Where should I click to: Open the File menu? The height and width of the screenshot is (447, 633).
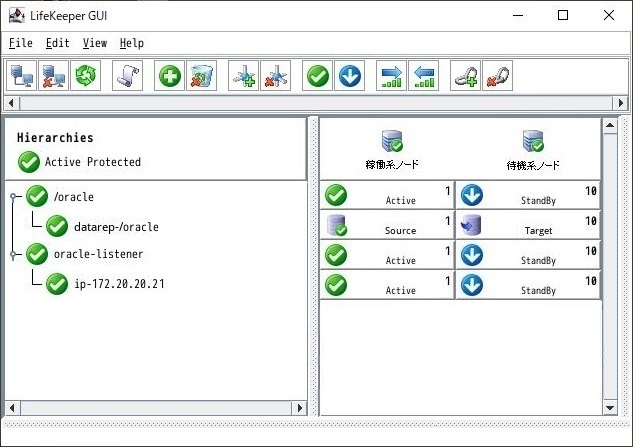[21, 43]
